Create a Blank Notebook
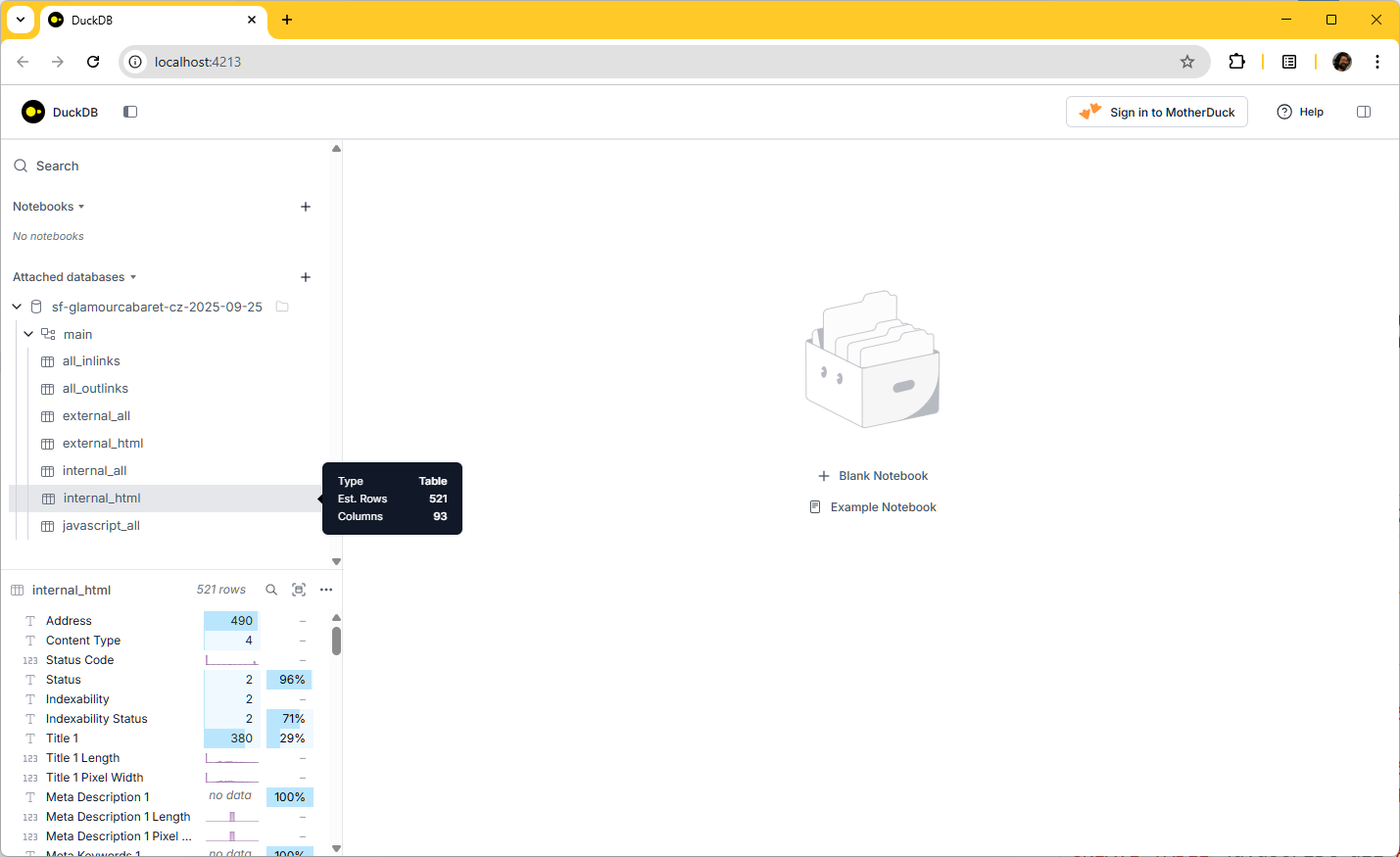Image resolution: width=1400 pixels, height=857 pixels. pyautogui.click(x=873, y=476)
